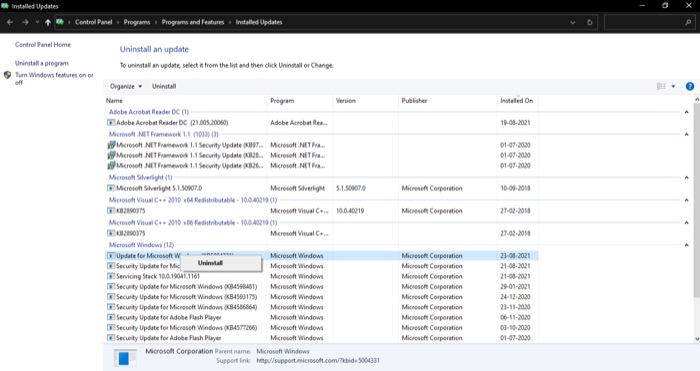Select the highlighted Update for Microsoft Windows row
Image resolution: width=700 pixels, height=371 pixels.
[321, 256]
